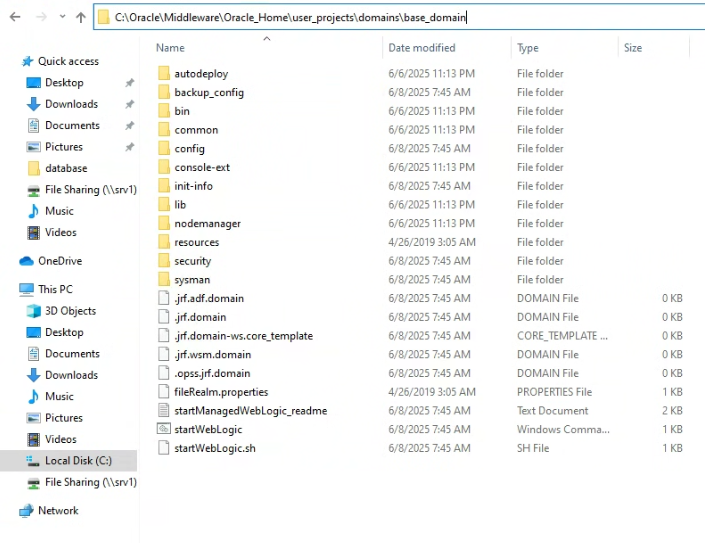The height and width of the screenshot is (543, 705).
Task: Click 'PROPERTIES File' type of fileRealm.properties
Action: pos(554,392)
